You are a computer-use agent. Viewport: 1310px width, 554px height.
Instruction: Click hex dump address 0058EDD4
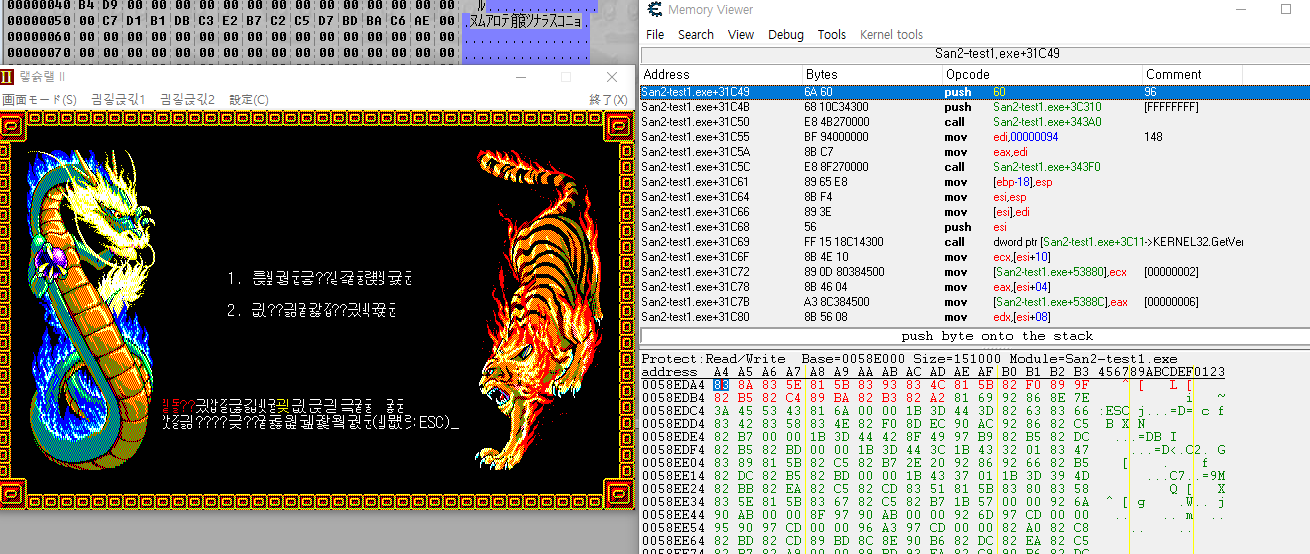pos(673,423)
